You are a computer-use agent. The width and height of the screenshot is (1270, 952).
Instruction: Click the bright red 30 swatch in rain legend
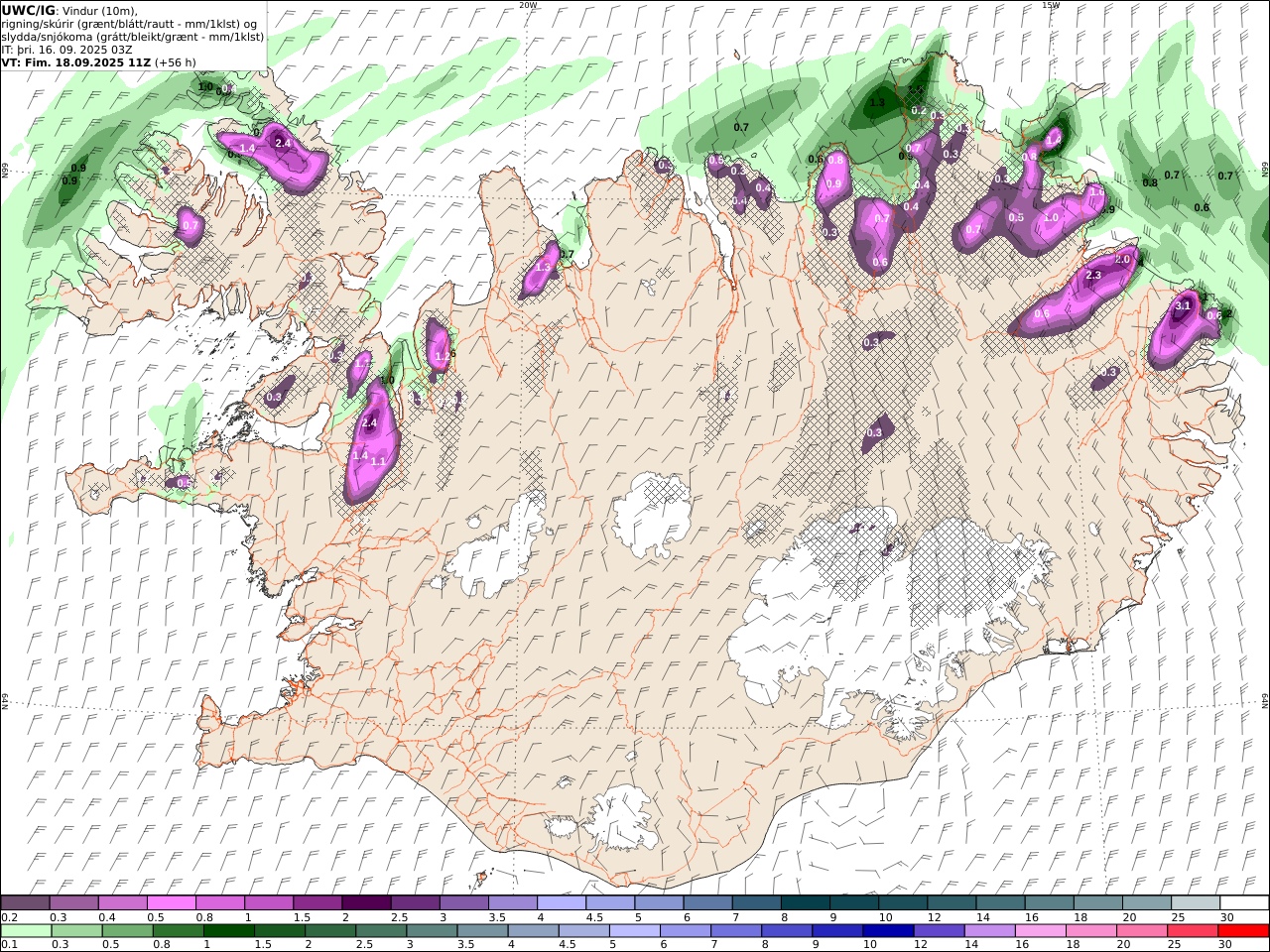(1243, 931)
